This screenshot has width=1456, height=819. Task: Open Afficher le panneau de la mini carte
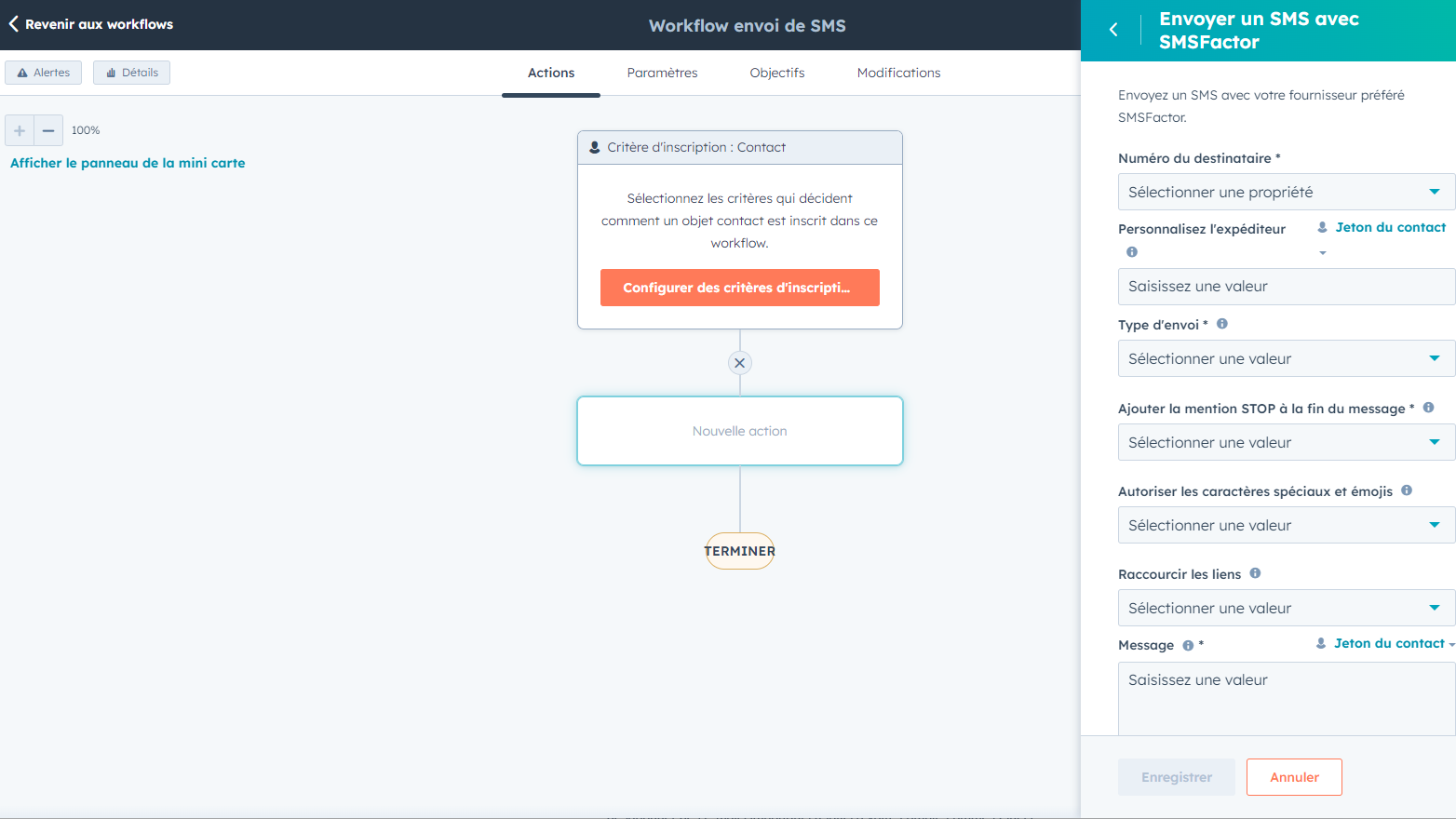pyautogui.click(x=128, y=163)
